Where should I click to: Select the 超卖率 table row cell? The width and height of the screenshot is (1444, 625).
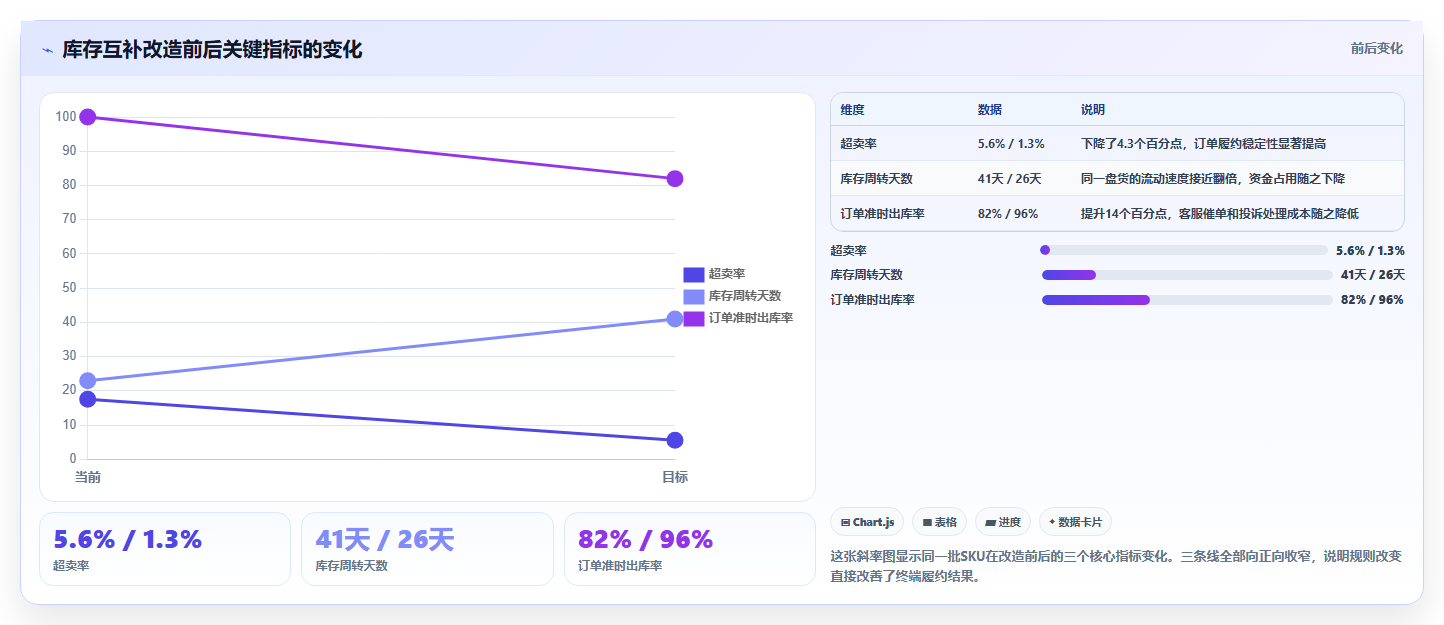coord(859,144)
